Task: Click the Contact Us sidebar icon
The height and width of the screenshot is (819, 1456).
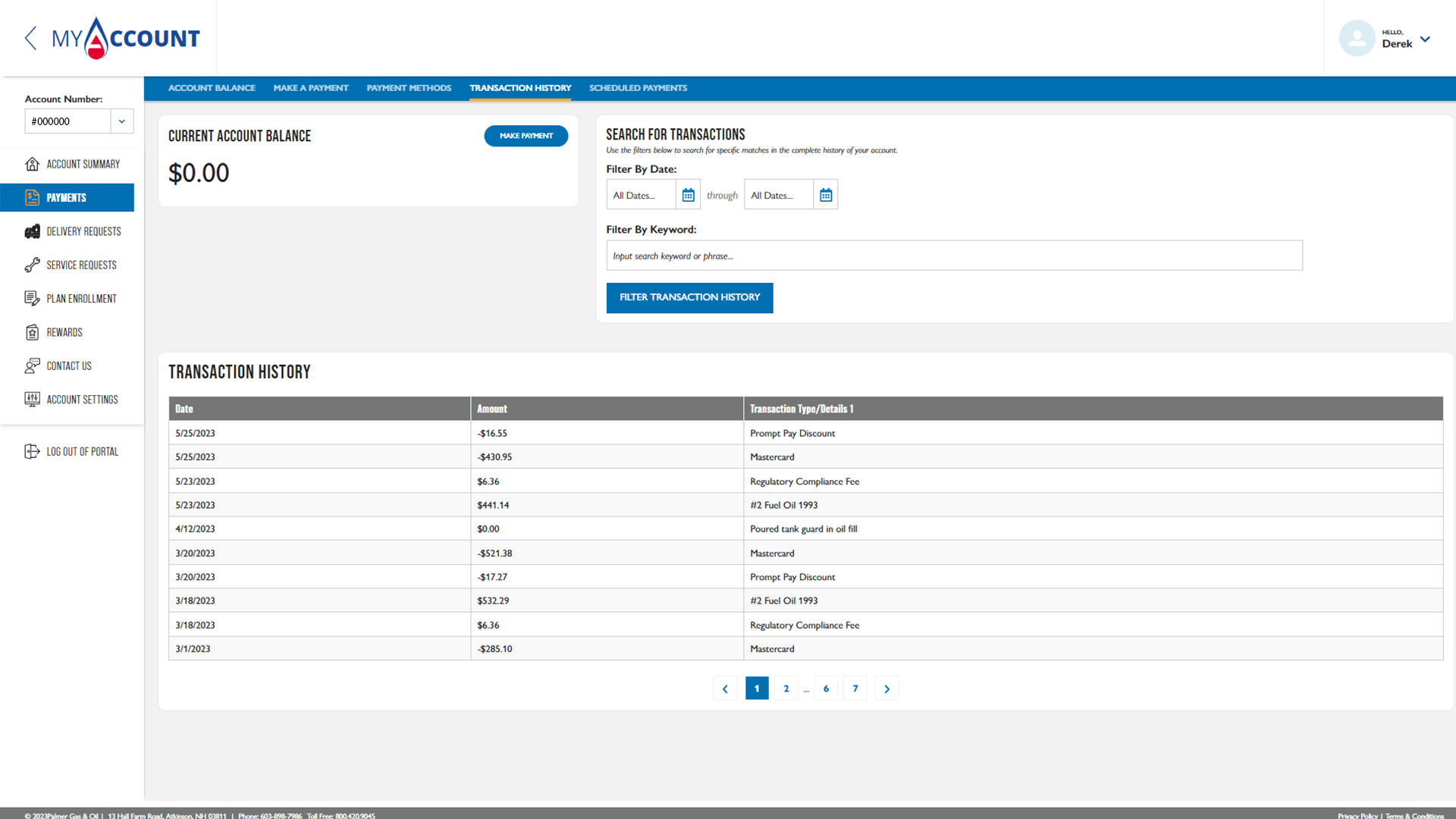Action: [31, 365]
